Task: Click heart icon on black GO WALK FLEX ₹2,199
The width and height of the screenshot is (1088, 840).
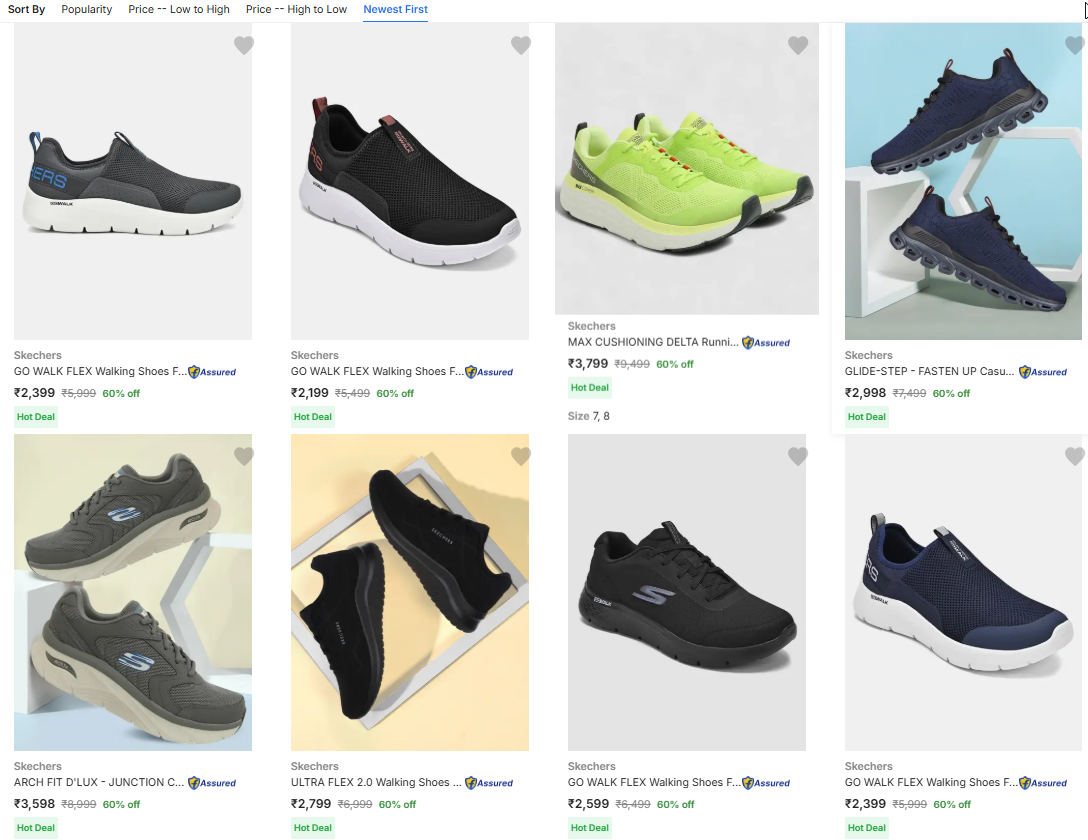Action: click(x=521, y=45)
